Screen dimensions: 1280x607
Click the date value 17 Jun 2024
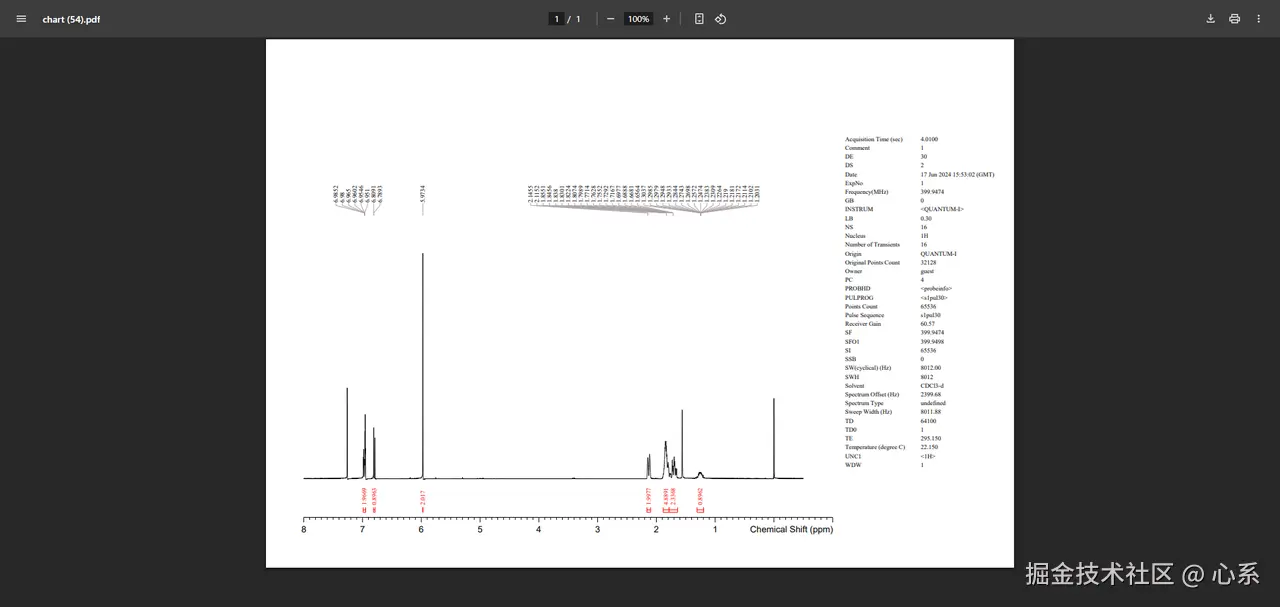click(957, 174)
